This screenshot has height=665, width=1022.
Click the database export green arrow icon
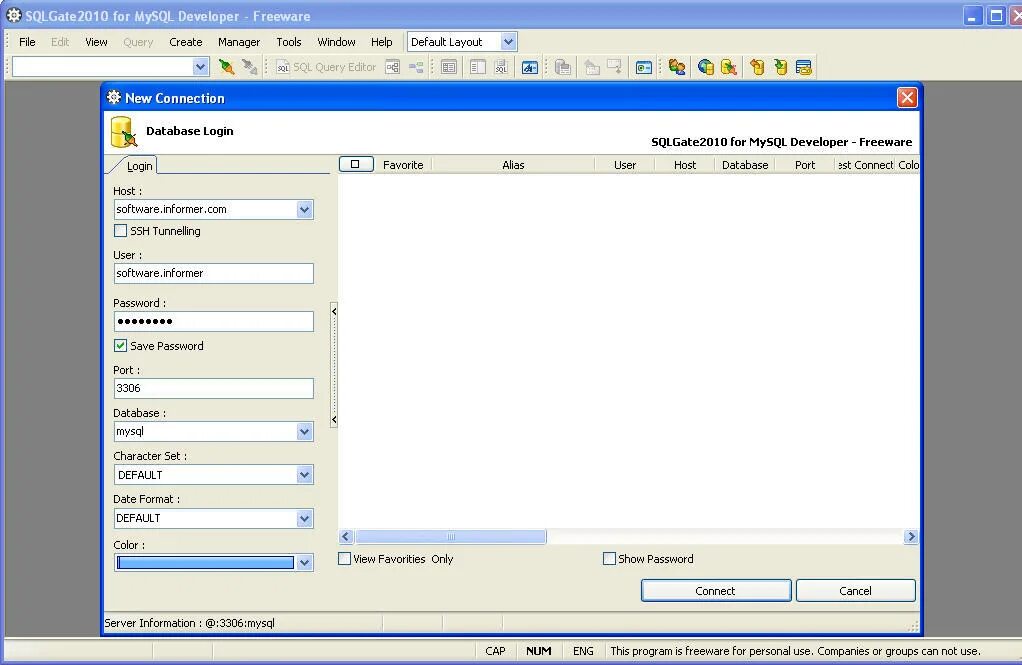point(780,66)
